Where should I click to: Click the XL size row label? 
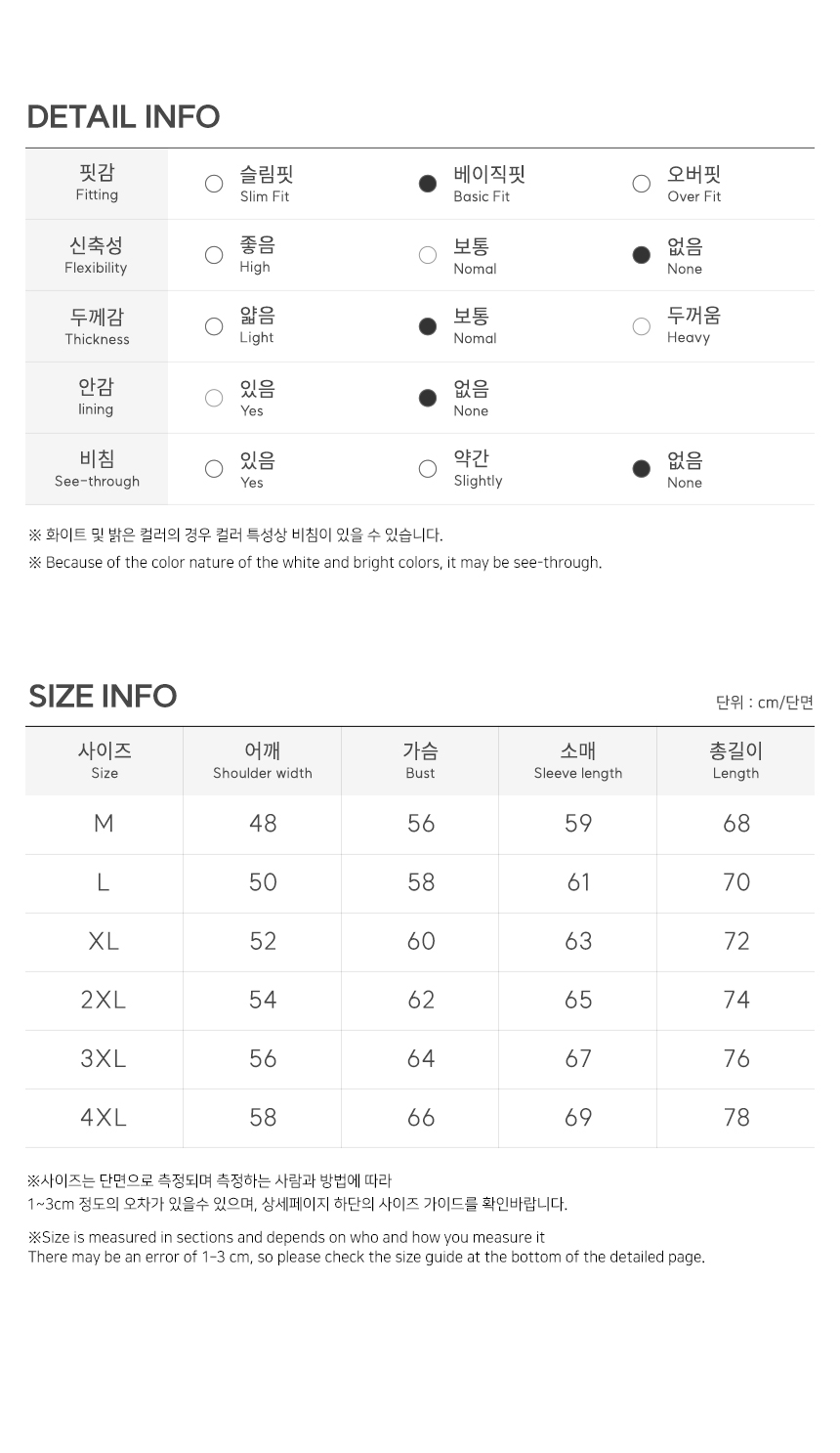(x=104, y=941)
